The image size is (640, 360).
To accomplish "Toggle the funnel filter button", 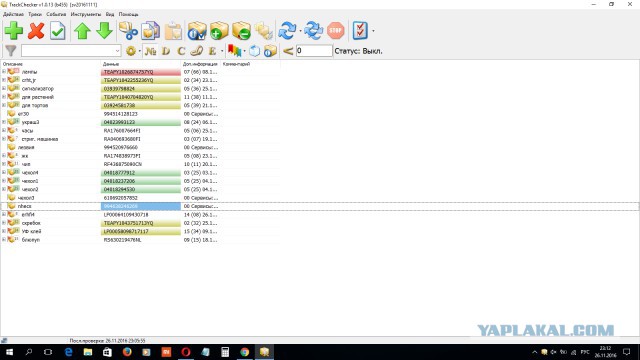I will click(11, 51).
